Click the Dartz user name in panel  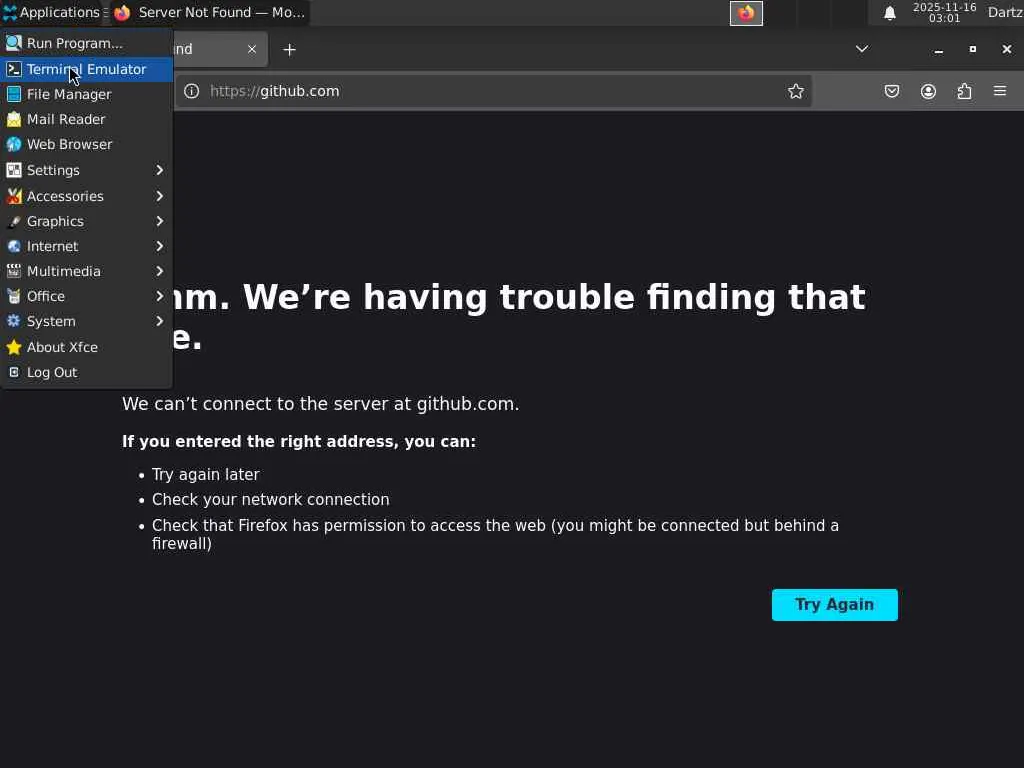(x=1004, y=12)
